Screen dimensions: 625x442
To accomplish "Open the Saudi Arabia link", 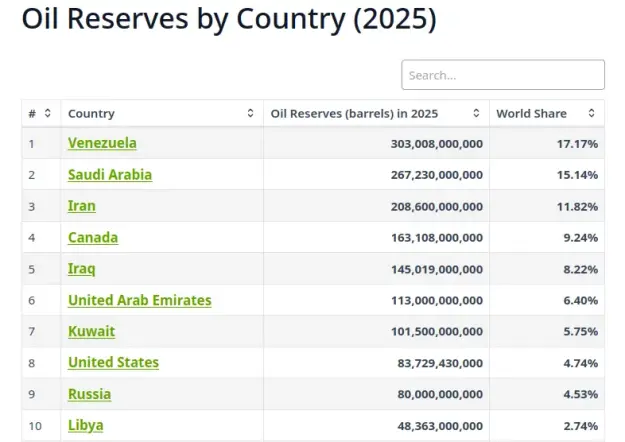I will 110,175.
